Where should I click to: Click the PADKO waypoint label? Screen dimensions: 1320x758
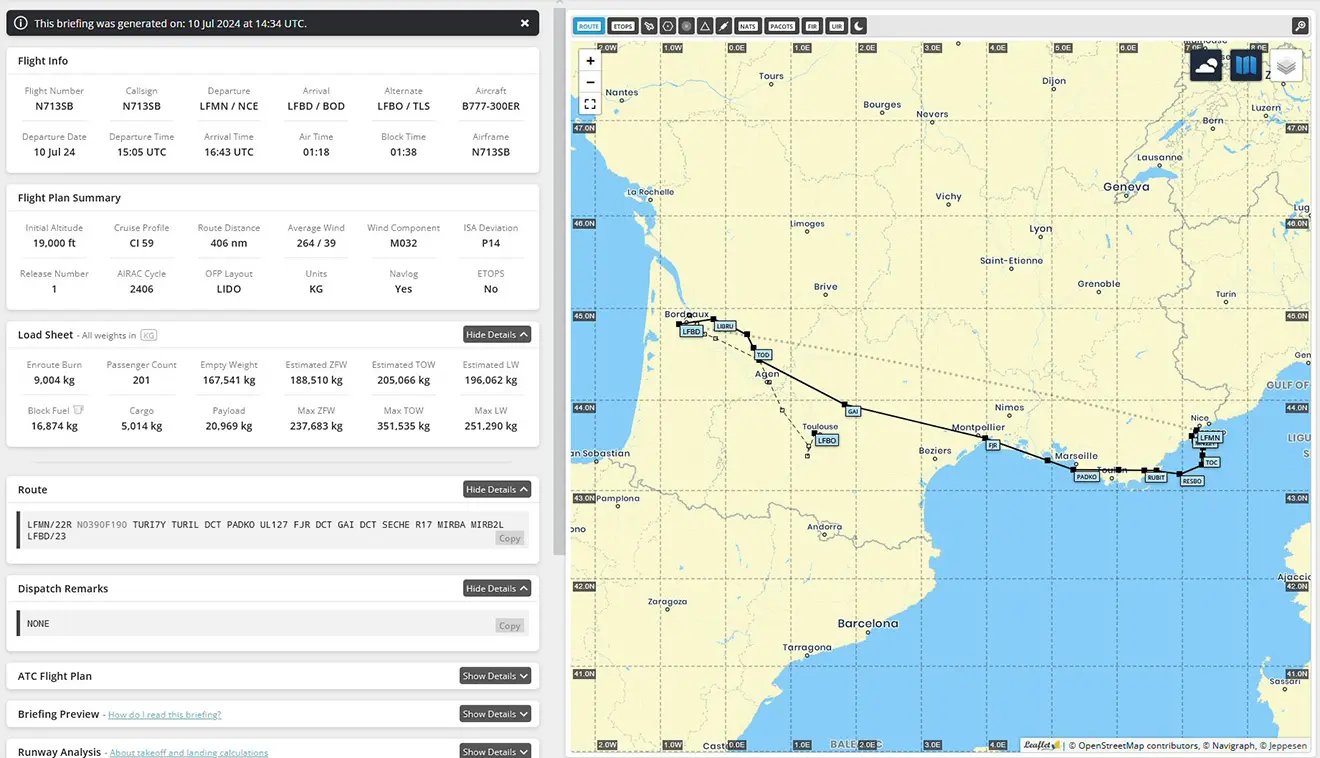pyautogui.click(x=1087, y=477)
